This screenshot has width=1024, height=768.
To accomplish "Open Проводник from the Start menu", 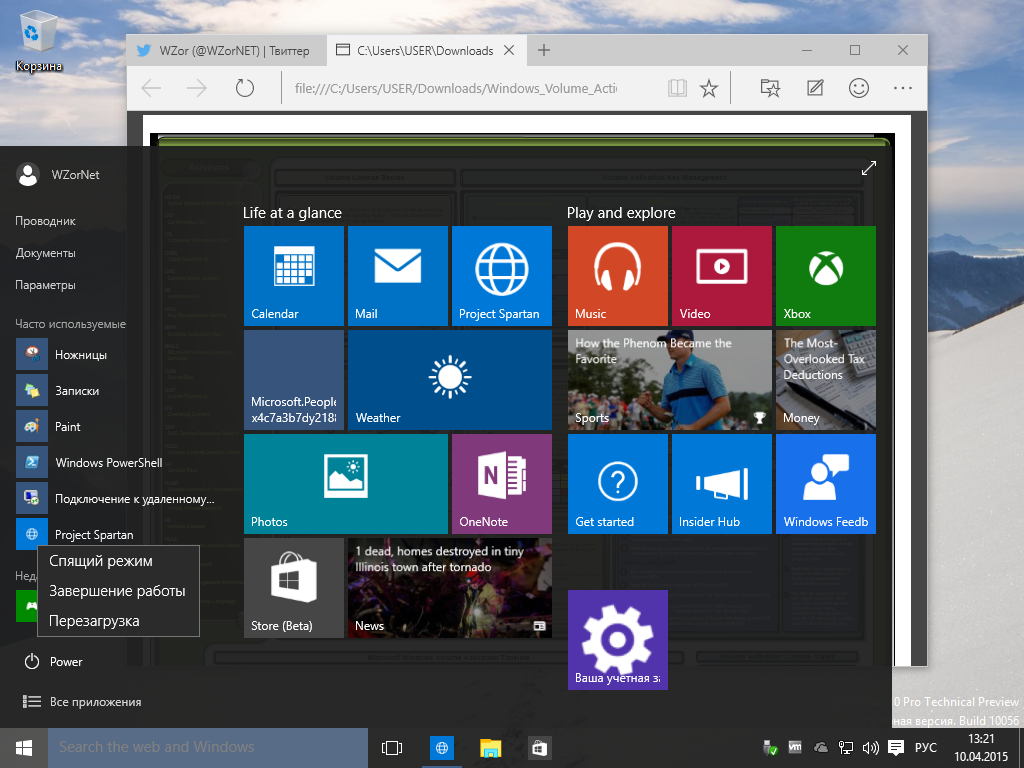I will point(46,221).
